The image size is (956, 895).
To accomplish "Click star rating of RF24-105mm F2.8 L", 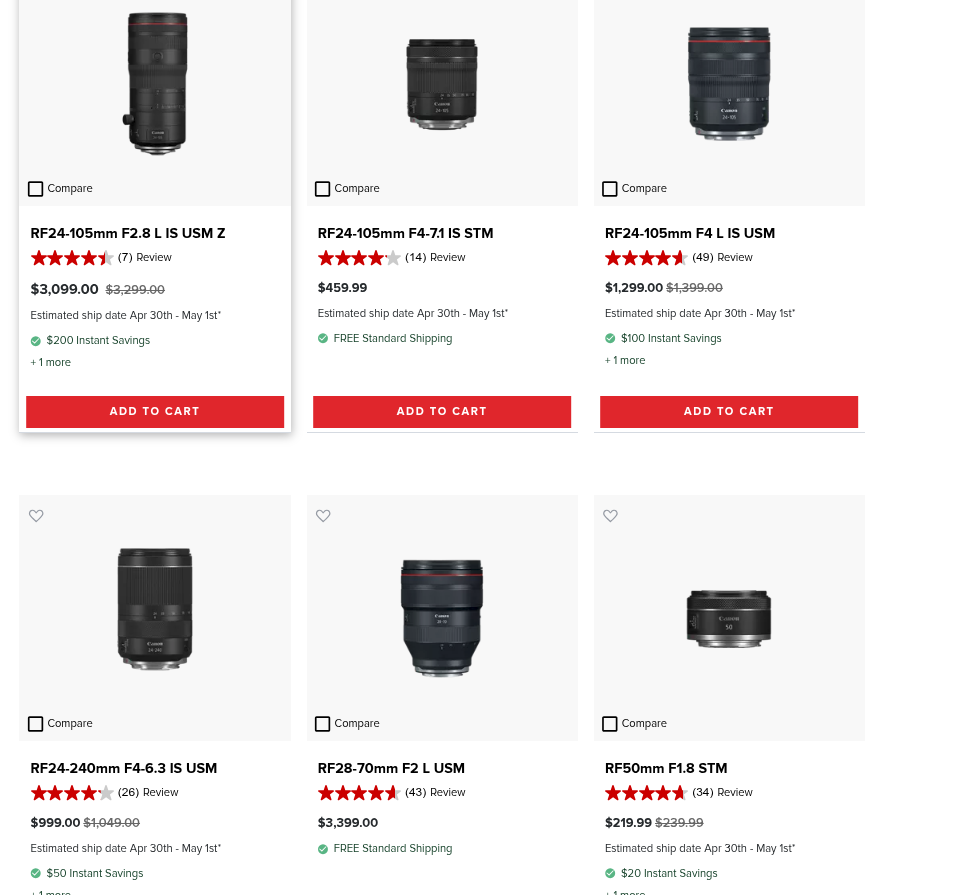I will 72,258.
